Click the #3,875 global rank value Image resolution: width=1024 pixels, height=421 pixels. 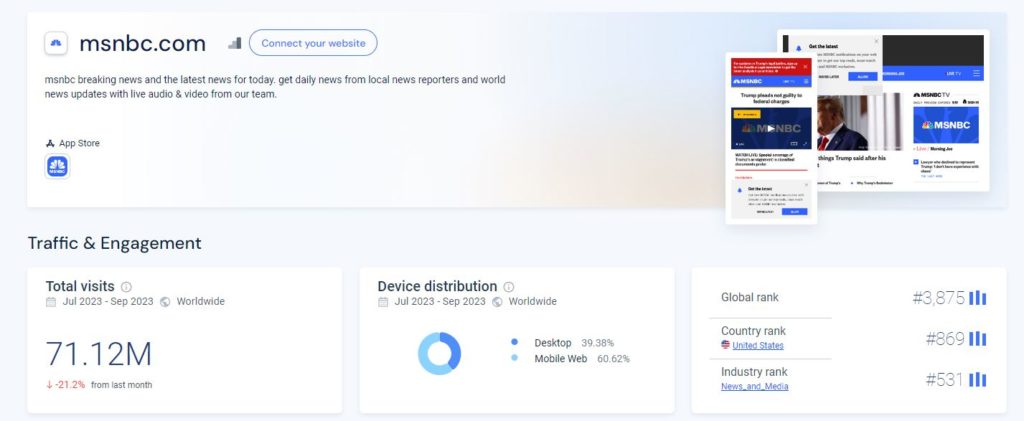point(938,298)
